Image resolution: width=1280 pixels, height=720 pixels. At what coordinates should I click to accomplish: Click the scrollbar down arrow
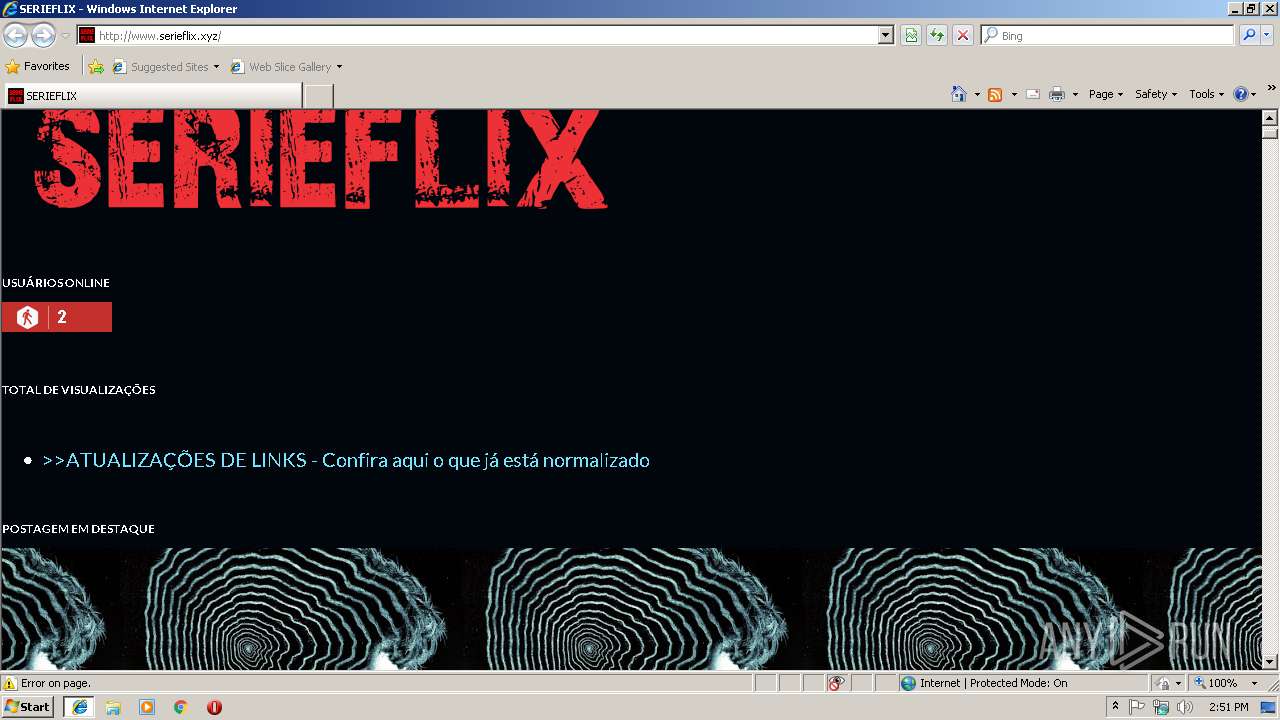point(1270,662)
